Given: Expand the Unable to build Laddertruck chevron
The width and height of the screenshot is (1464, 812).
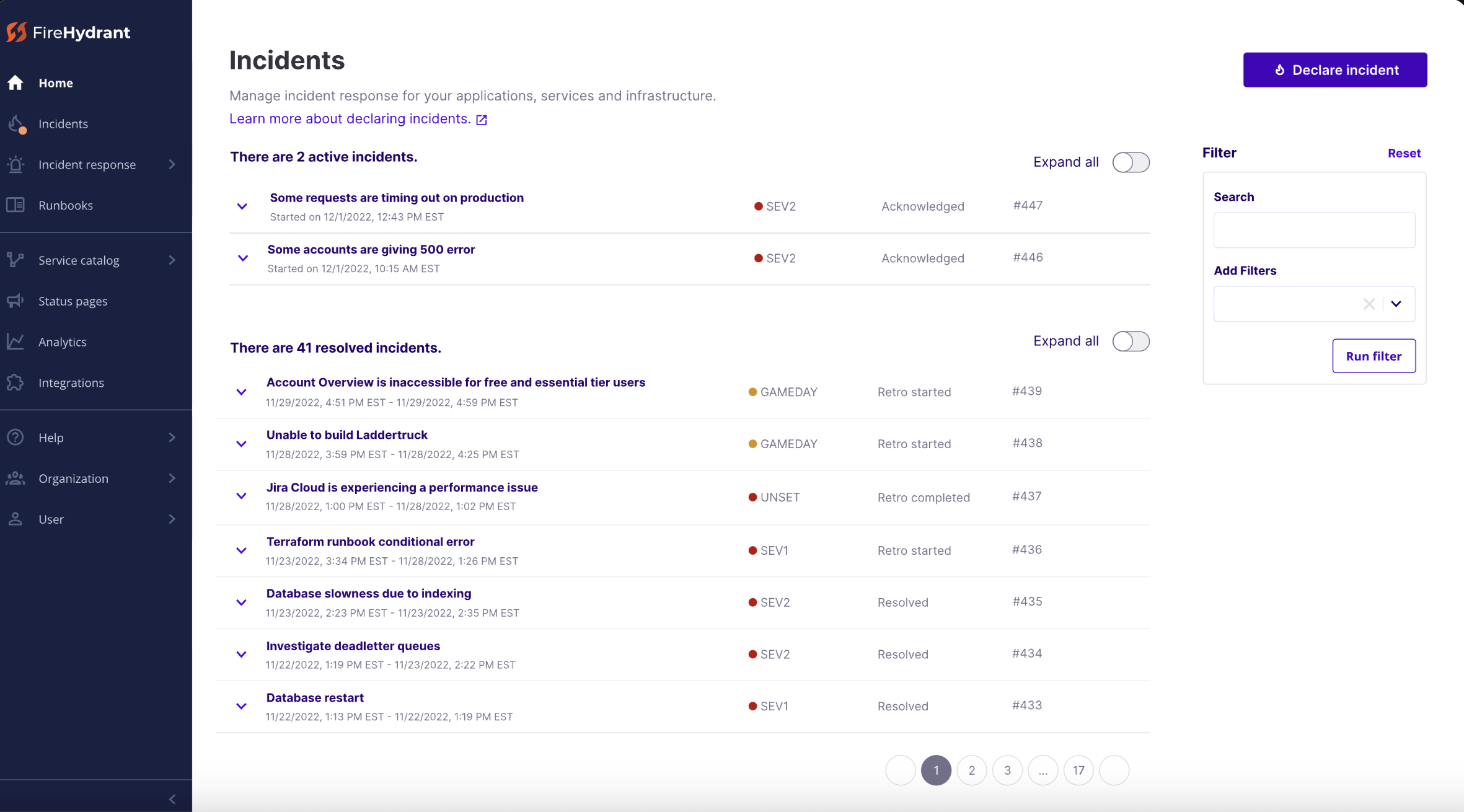Looking at the screenshot, I should tap(242, 444).
